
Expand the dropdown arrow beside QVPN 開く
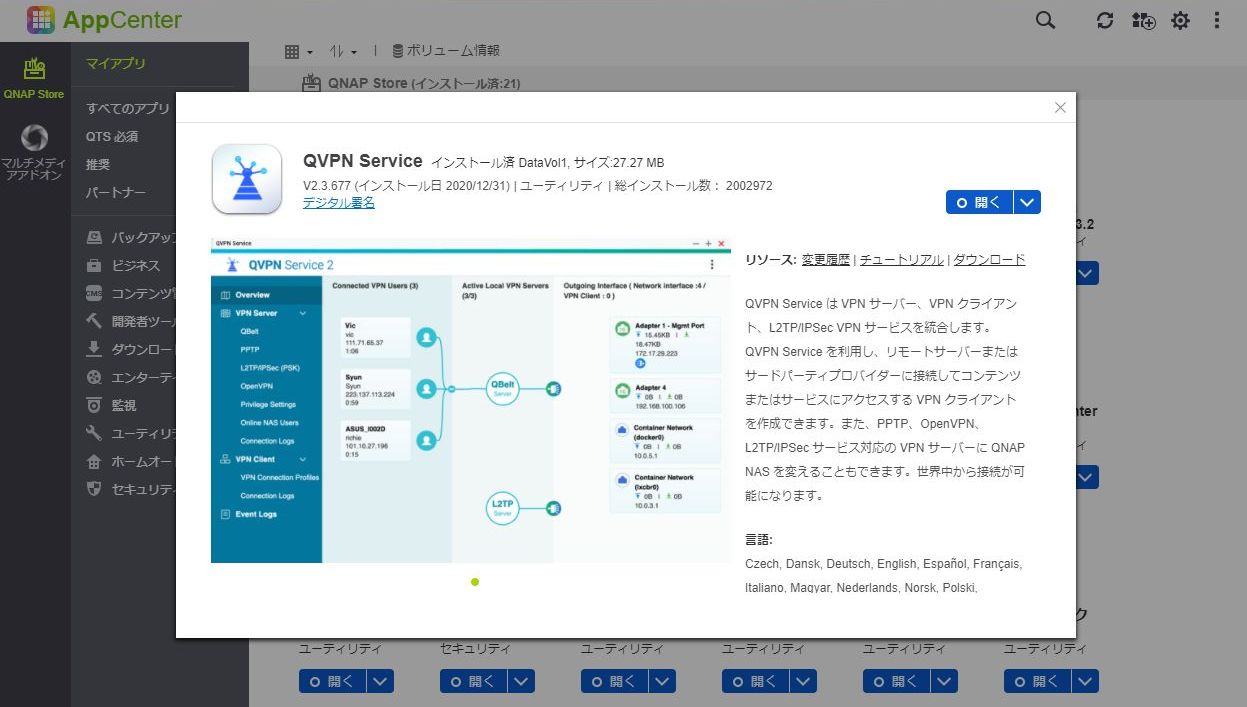click(x=1027, y=202)
